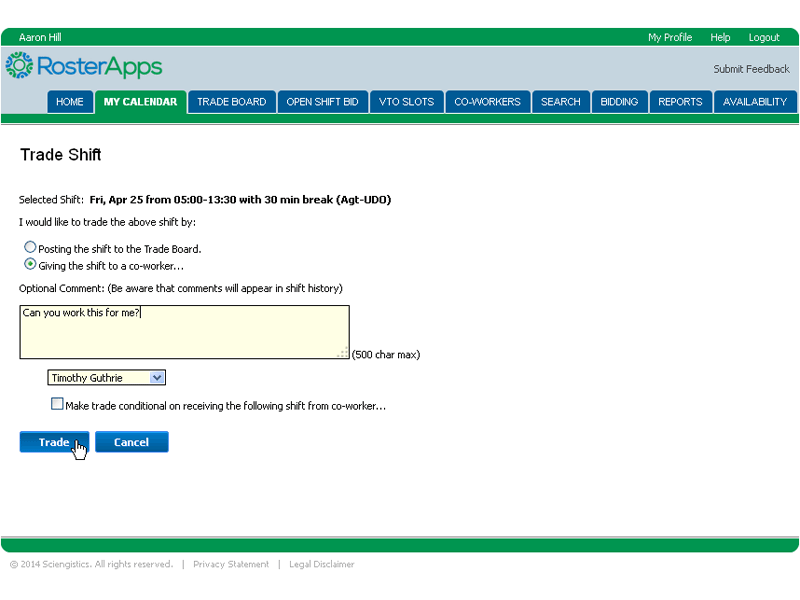Enable the conditional trade checkbox
The width and height of the screenshot is (800, 600).
(x=57, y=404)
